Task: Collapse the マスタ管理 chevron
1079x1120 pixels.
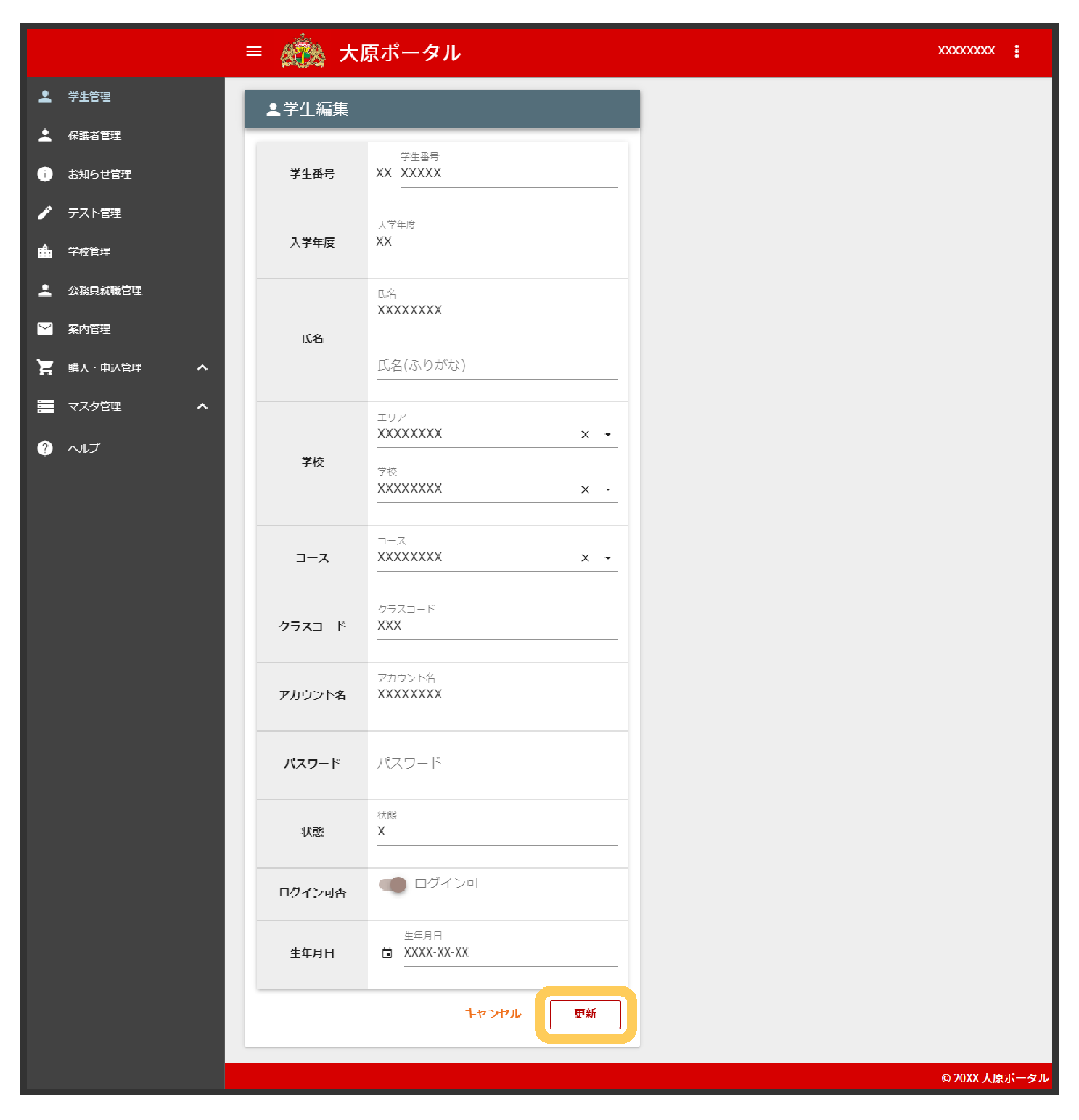Action: 202,406
